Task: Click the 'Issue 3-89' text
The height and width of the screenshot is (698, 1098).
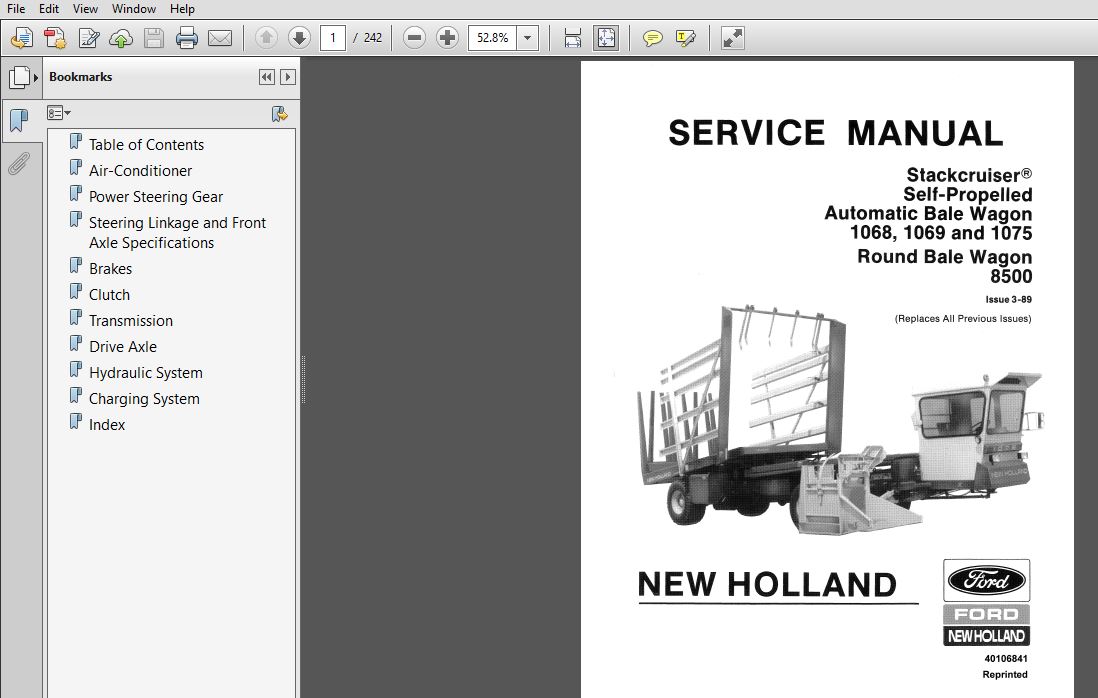Action: click(1008, 300)
